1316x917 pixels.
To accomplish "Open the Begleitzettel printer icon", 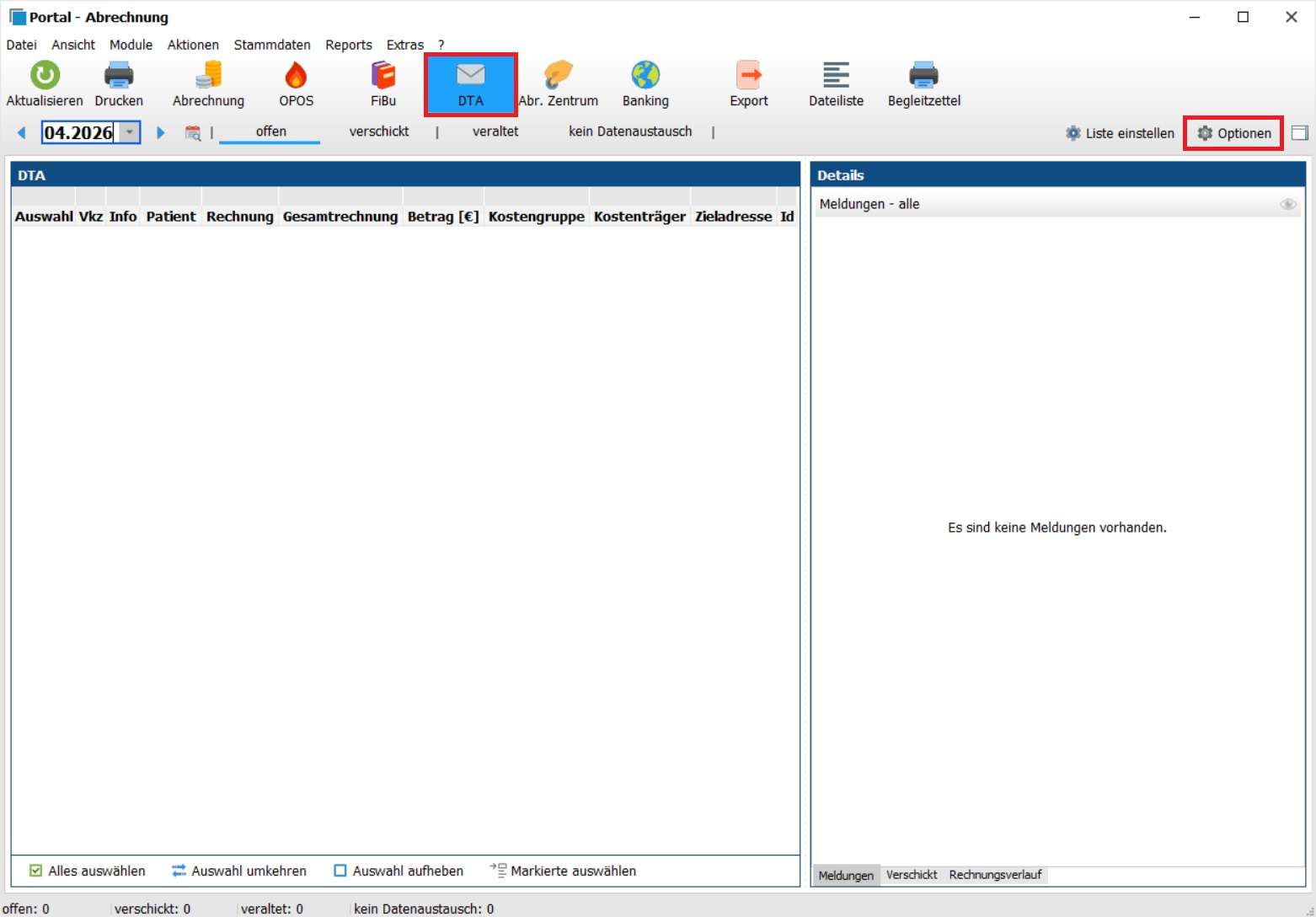I will pos(923,76).
